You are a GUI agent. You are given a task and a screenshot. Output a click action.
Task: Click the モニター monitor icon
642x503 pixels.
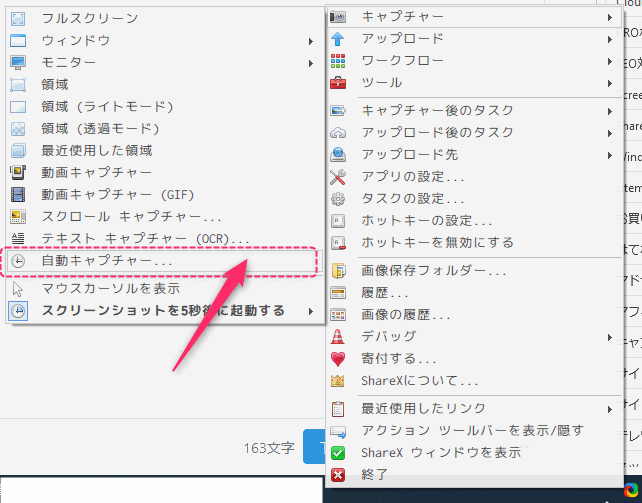[18, 63]
